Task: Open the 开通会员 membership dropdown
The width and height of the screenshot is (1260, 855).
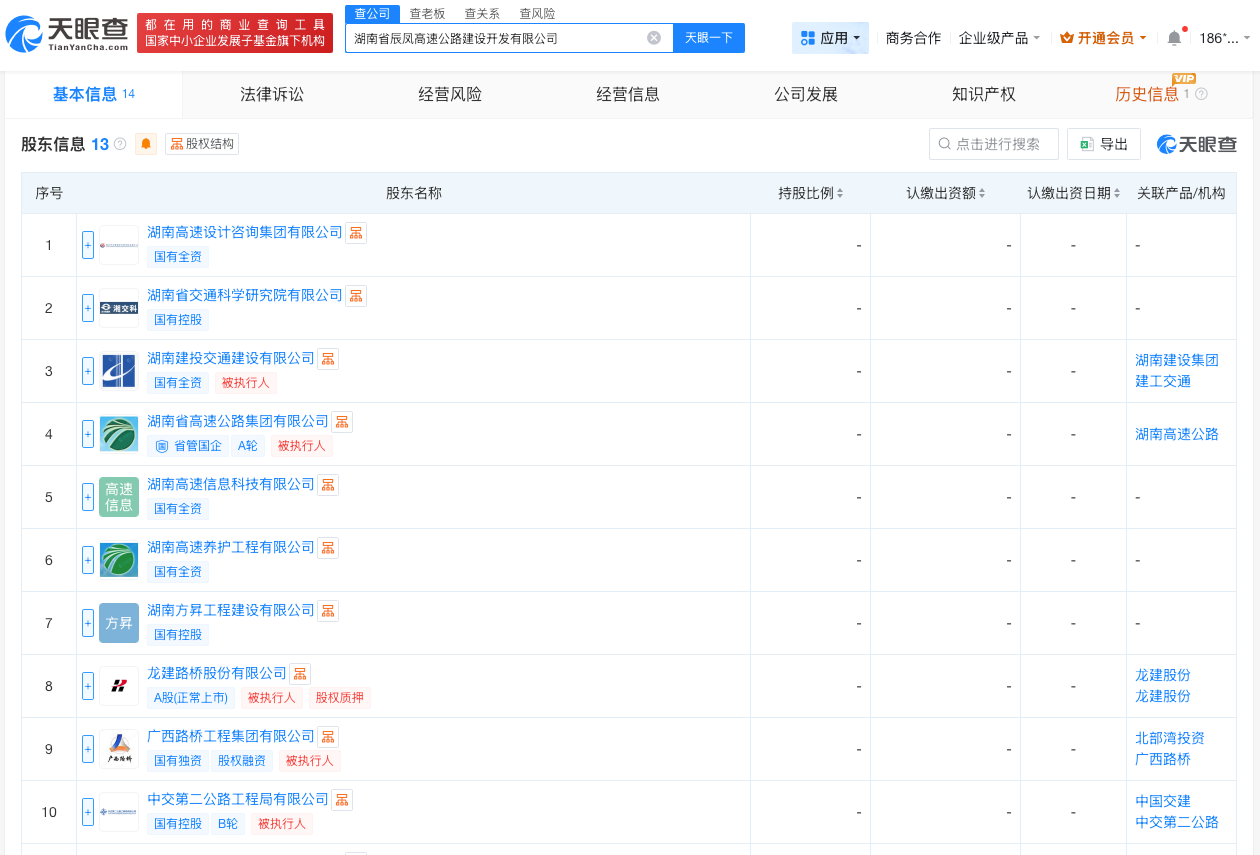Action: click(x=1103, y=38)
